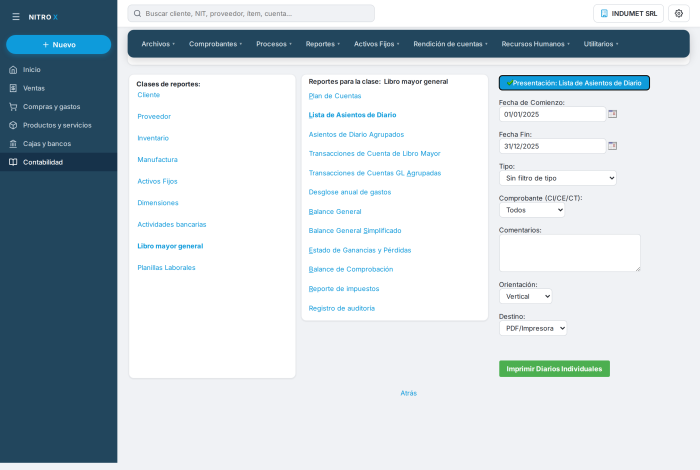Click the Fecha Fin date field
This screenshot has height=470, width=700.
click(552, 146)
